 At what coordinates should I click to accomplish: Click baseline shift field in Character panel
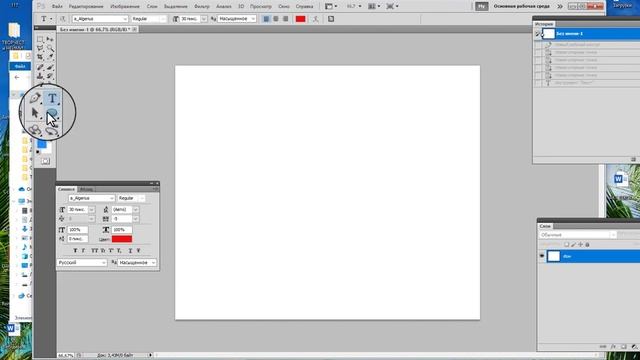[x=78, y=239]
